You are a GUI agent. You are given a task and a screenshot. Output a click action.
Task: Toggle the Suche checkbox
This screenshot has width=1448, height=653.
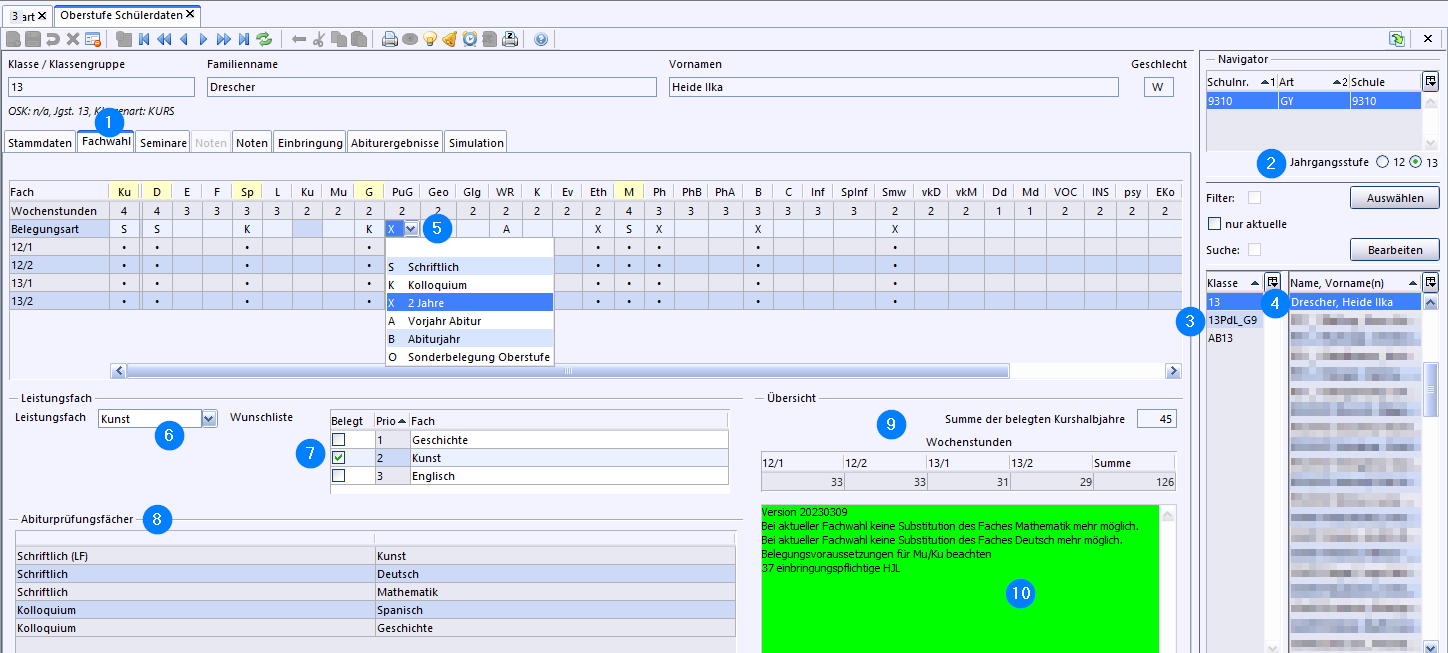tap(1254, 249)
